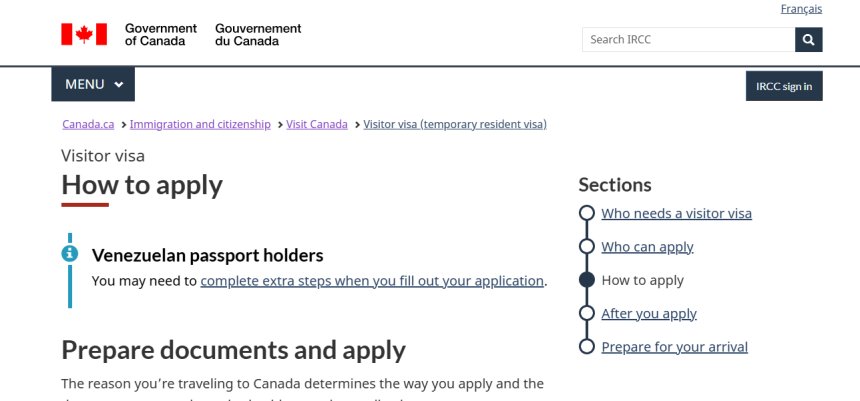
Task: Click the Canadian flag logo
Action: [84, 35]
